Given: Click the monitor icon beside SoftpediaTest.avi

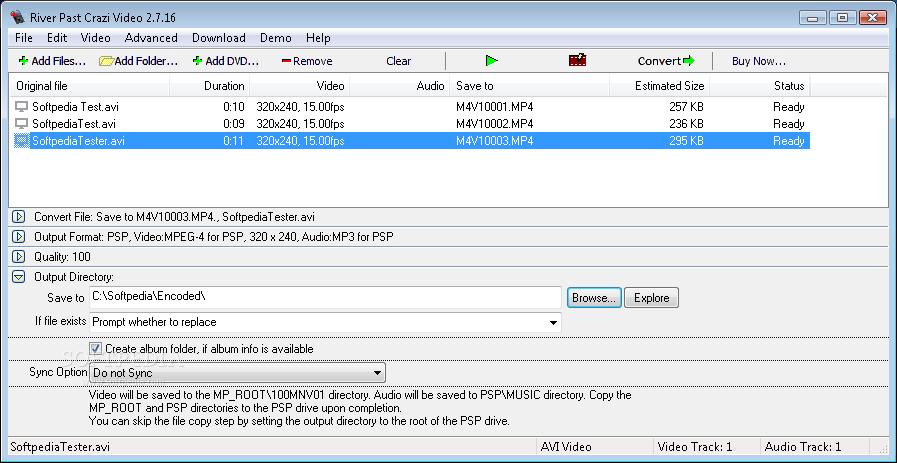Looking at the screenshot, I should click(21, 124).
